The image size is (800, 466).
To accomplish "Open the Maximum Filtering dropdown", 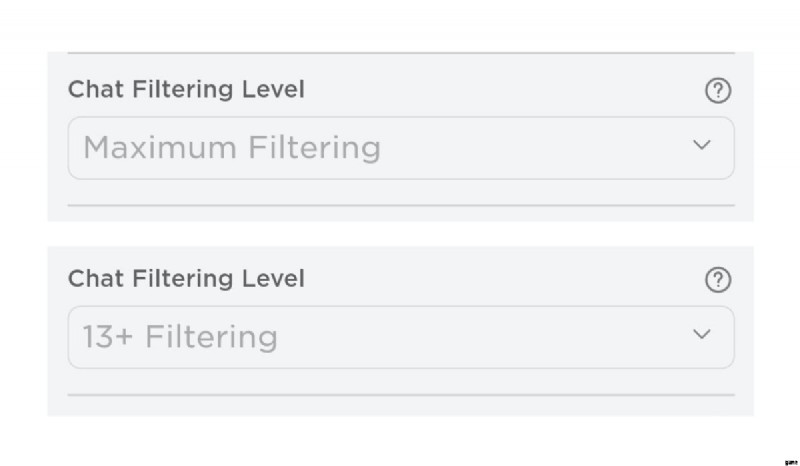I will click(400, 148).
